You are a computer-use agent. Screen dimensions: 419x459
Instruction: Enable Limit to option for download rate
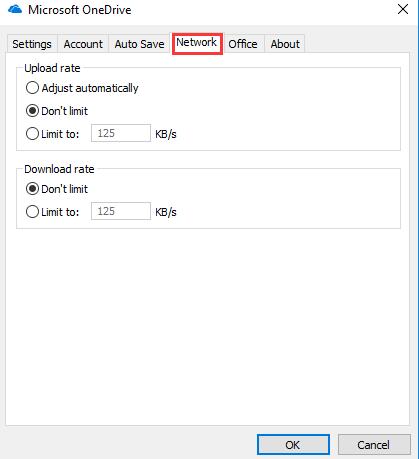coord(52,212)
